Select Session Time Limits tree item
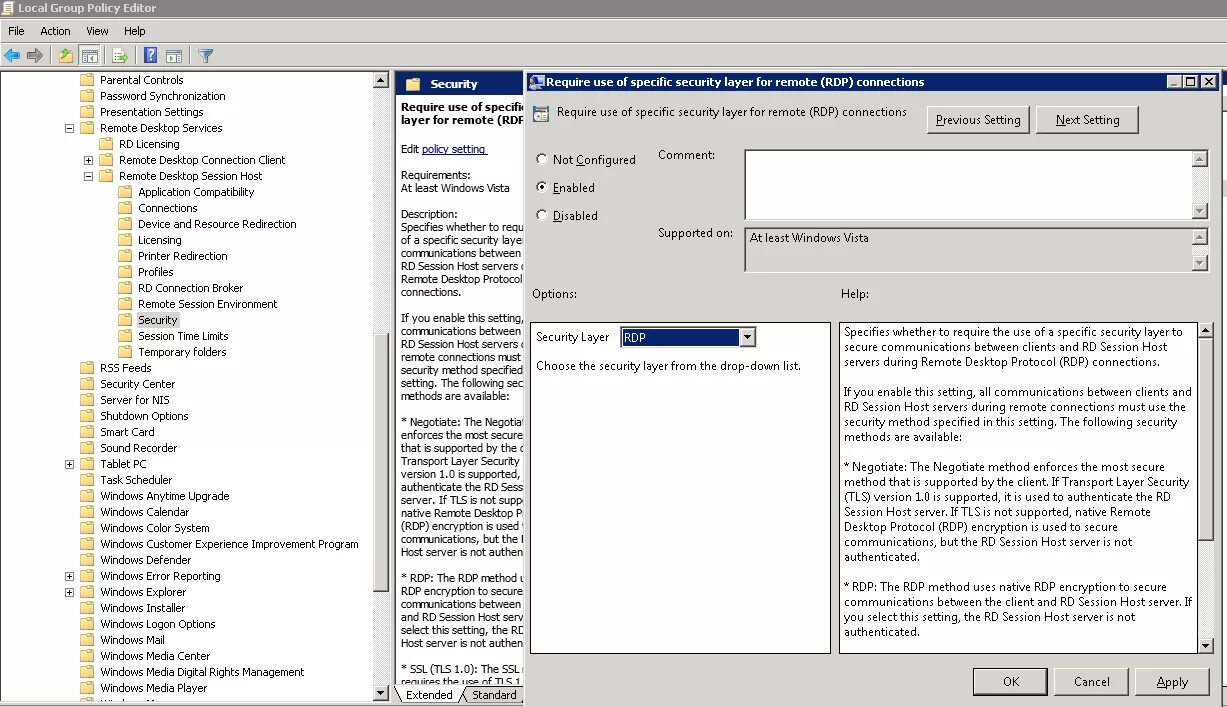Viewport: 1227px width, 707px height. point(183,336)
